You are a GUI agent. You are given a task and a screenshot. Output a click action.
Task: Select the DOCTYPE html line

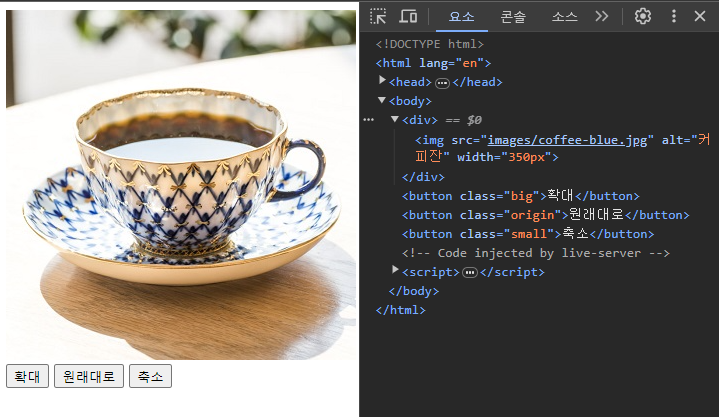(x=430, y=44)
